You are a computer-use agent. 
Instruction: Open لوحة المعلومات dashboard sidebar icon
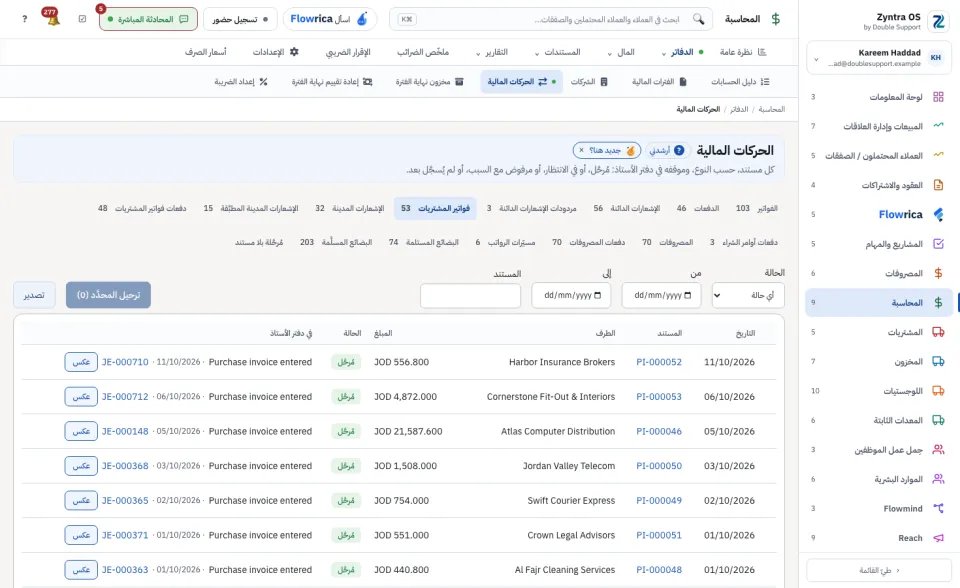(x=938, y=97)
